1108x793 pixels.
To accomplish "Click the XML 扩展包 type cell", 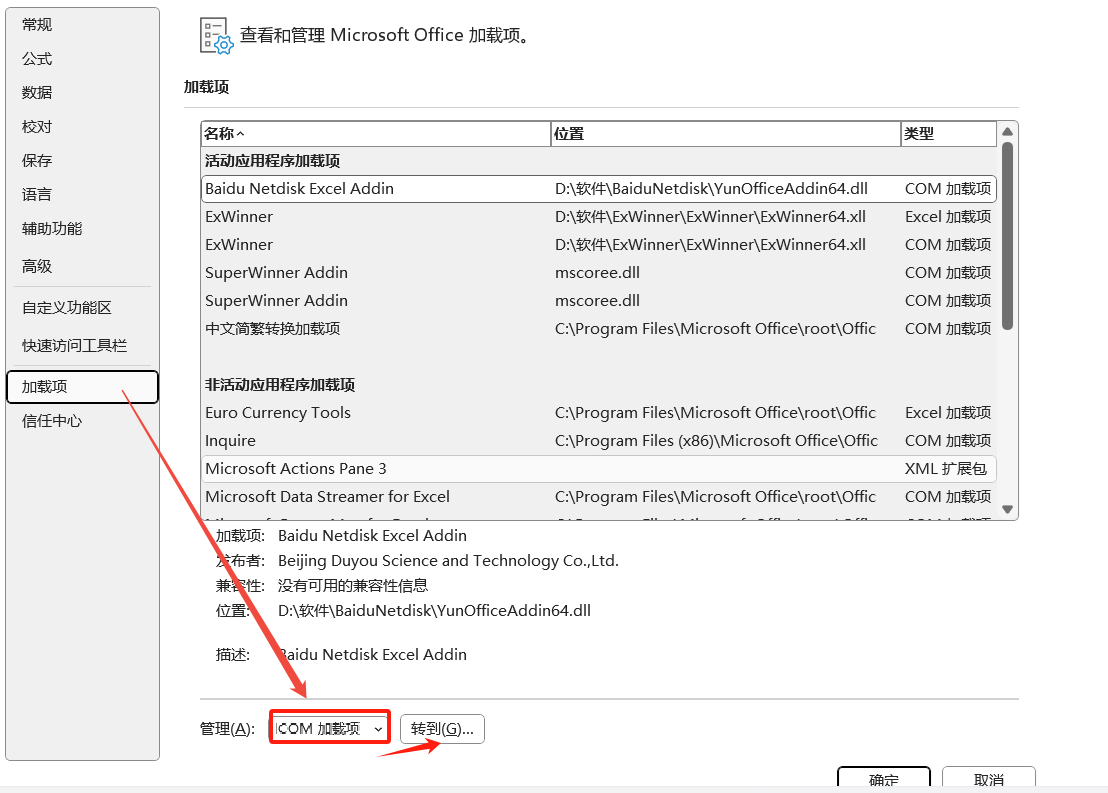I will pyautogui.click(x=945, y=469).
